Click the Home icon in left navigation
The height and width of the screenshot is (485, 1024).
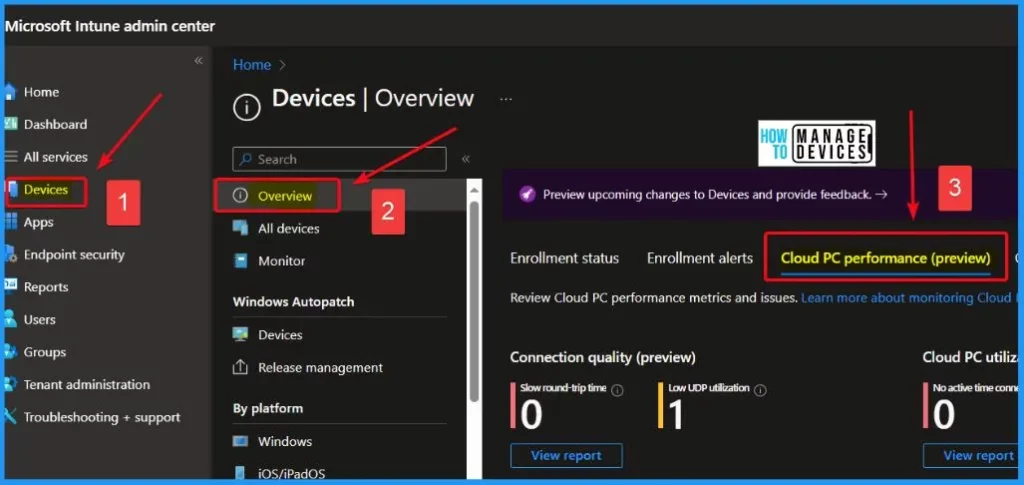point(10,92)
